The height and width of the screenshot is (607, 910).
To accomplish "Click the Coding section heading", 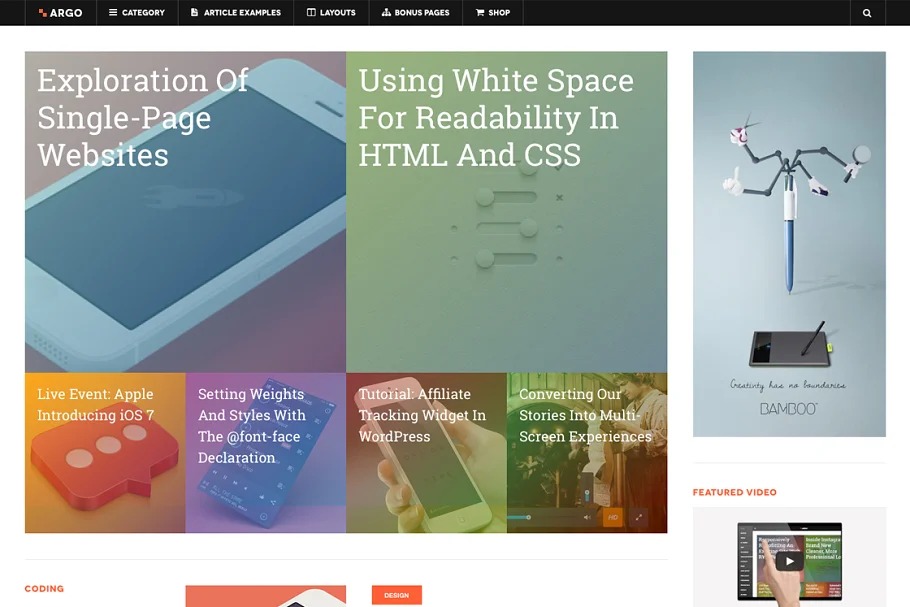I will (44, 589).
